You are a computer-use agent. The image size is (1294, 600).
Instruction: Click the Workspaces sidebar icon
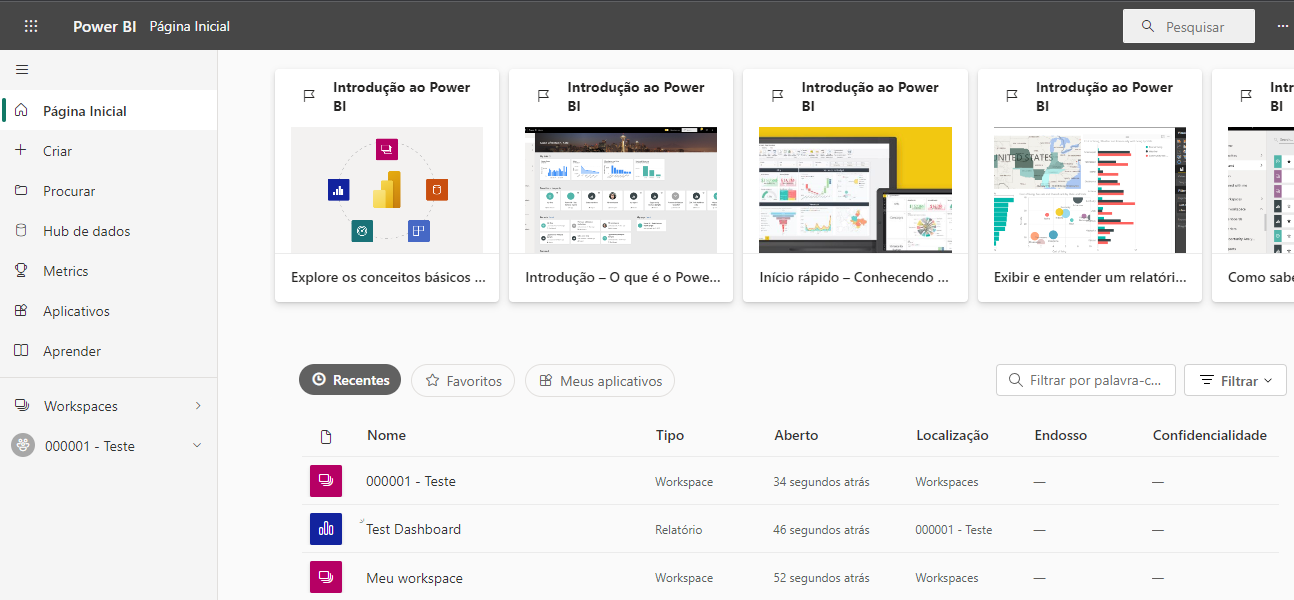(x=22, y=406)
